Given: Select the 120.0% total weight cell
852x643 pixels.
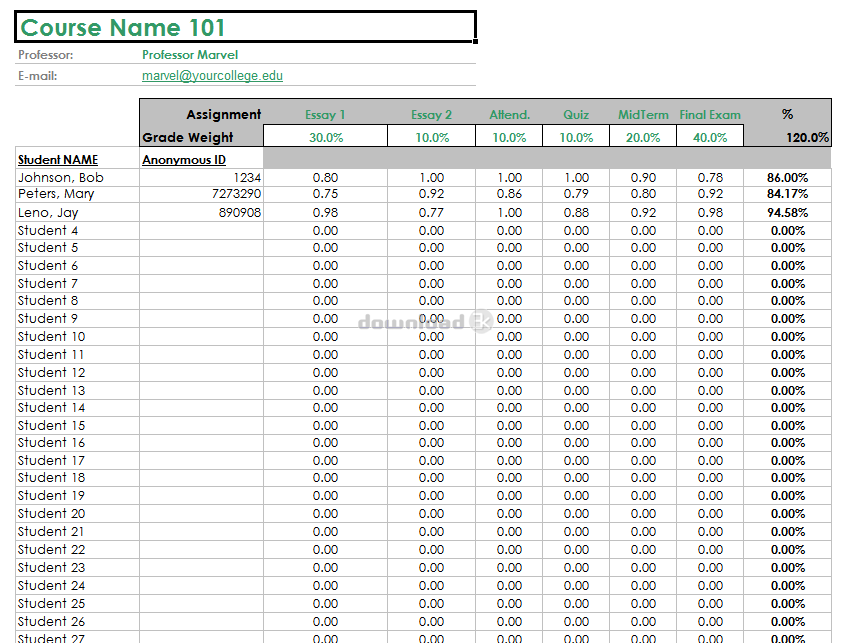Looking at the screenshot, I should click(787, 136).
